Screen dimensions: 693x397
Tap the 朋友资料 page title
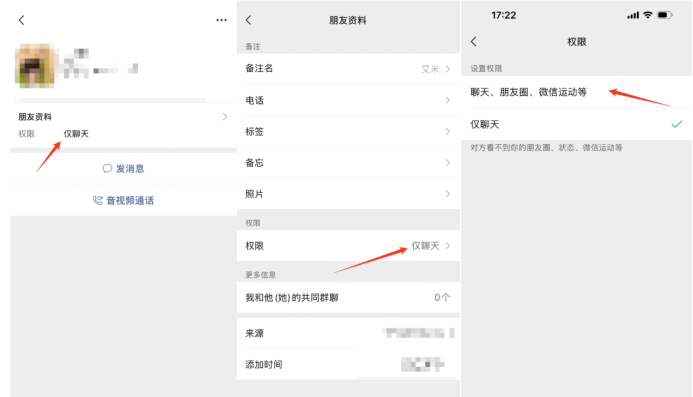click(347, 20)
